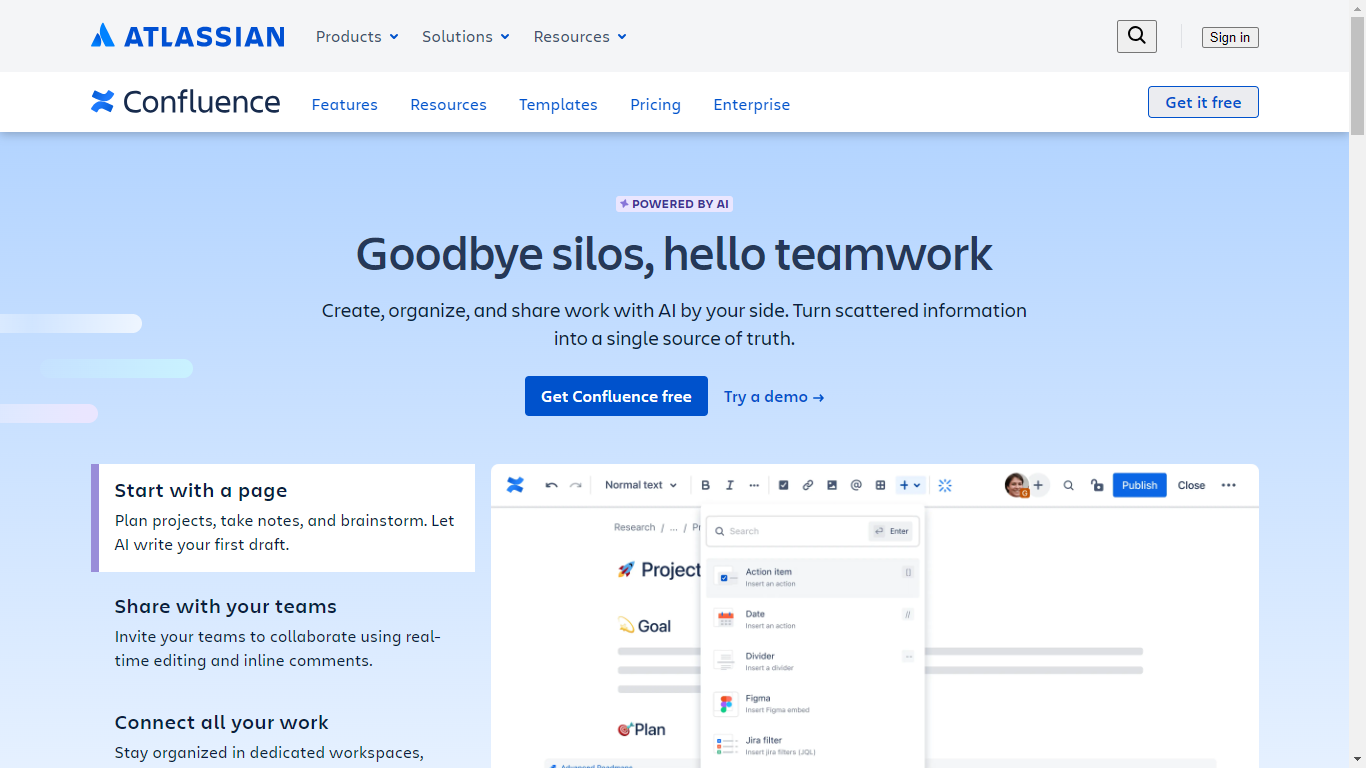
Task: Select the insert link icon
Action: coord(807,485)
